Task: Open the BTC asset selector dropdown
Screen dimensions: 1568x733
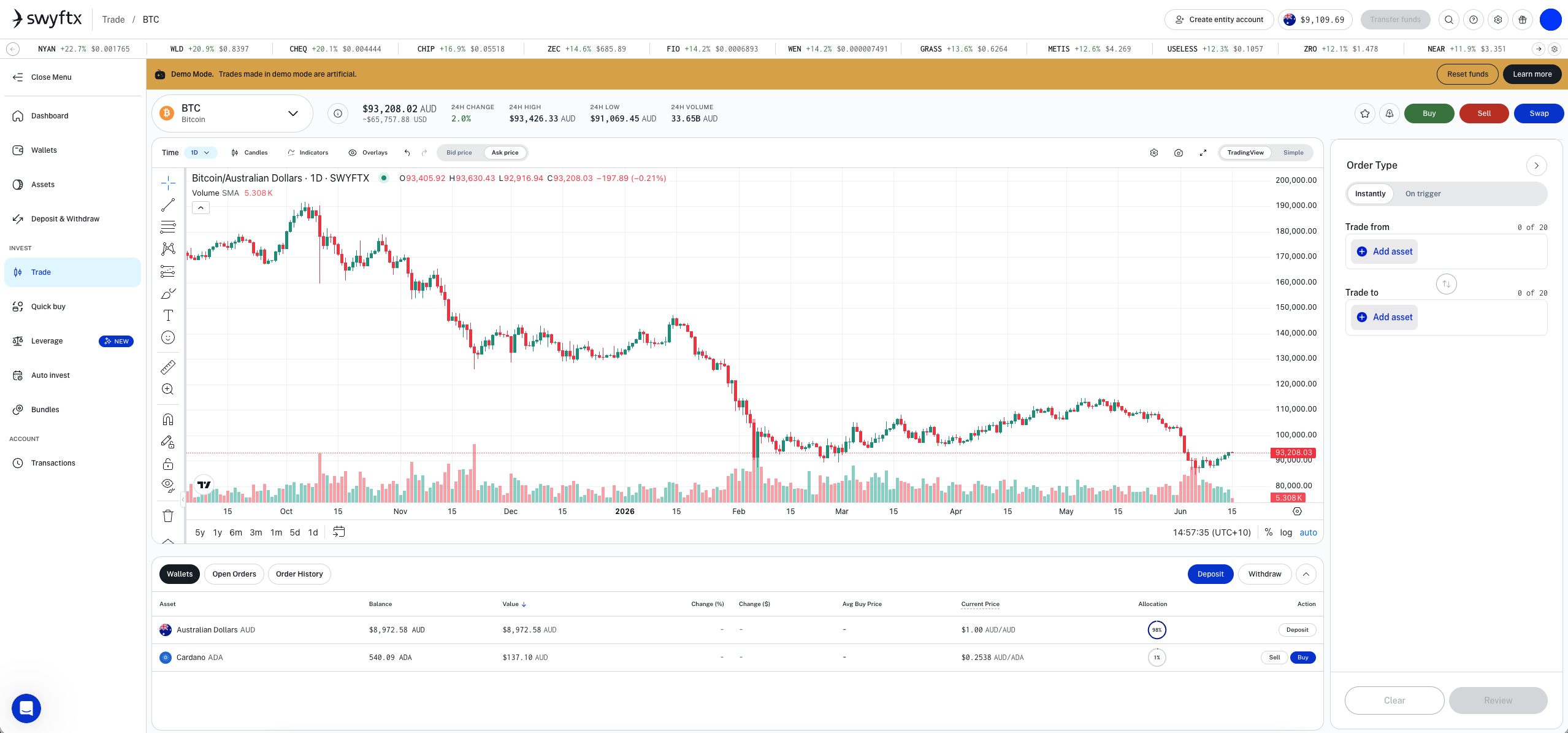Action: tap(232, 113)
